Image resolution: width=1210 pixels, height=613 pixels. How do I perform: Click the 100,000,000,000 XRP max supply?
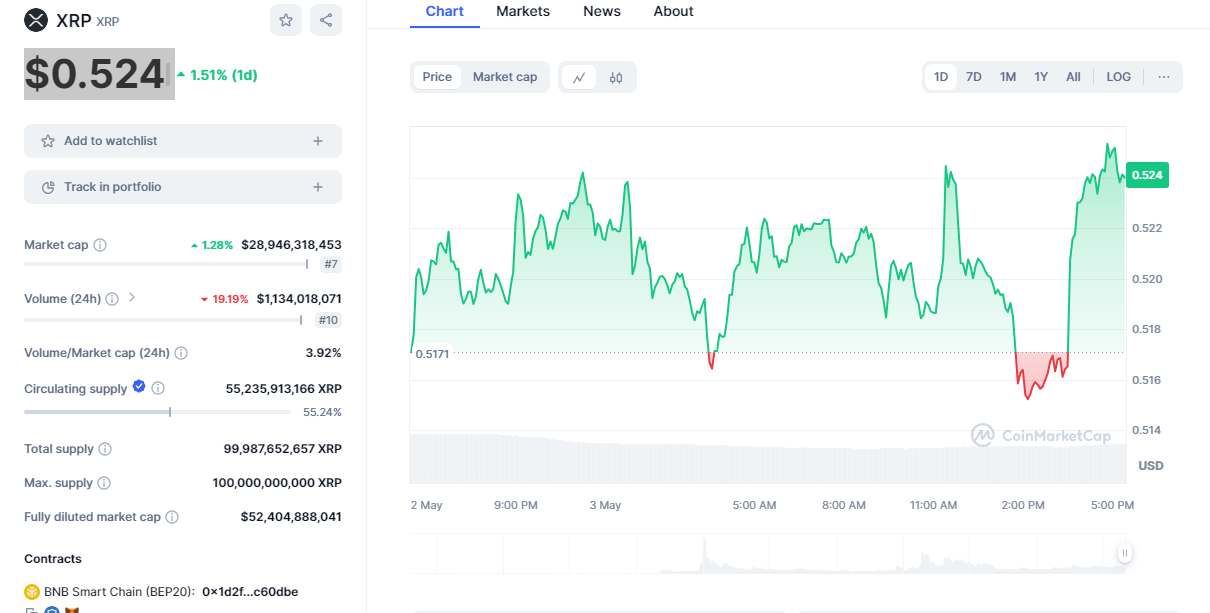[x=277, y=483]
